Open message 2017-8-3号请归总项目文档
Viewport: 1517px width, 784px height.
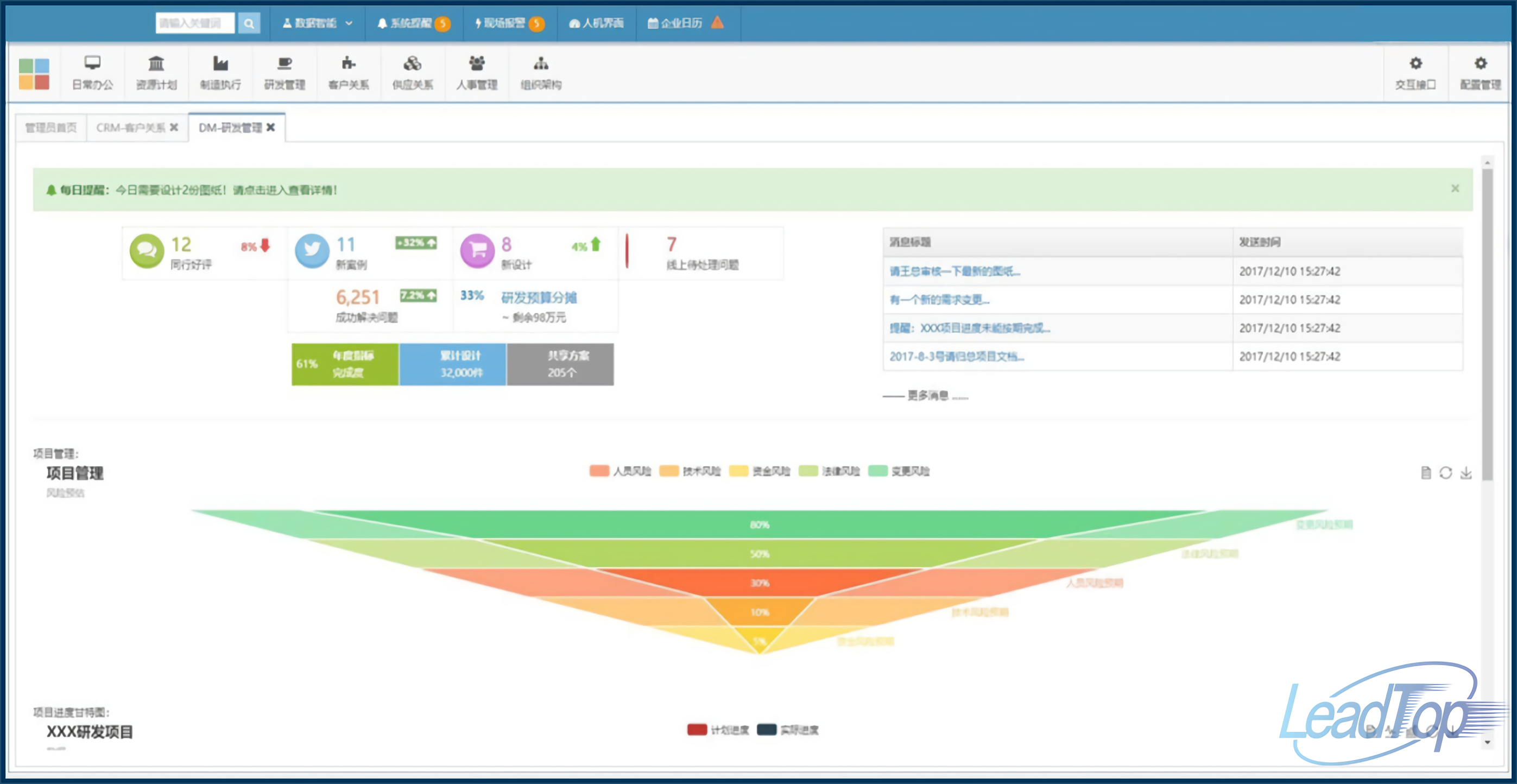tap(957, 356)
